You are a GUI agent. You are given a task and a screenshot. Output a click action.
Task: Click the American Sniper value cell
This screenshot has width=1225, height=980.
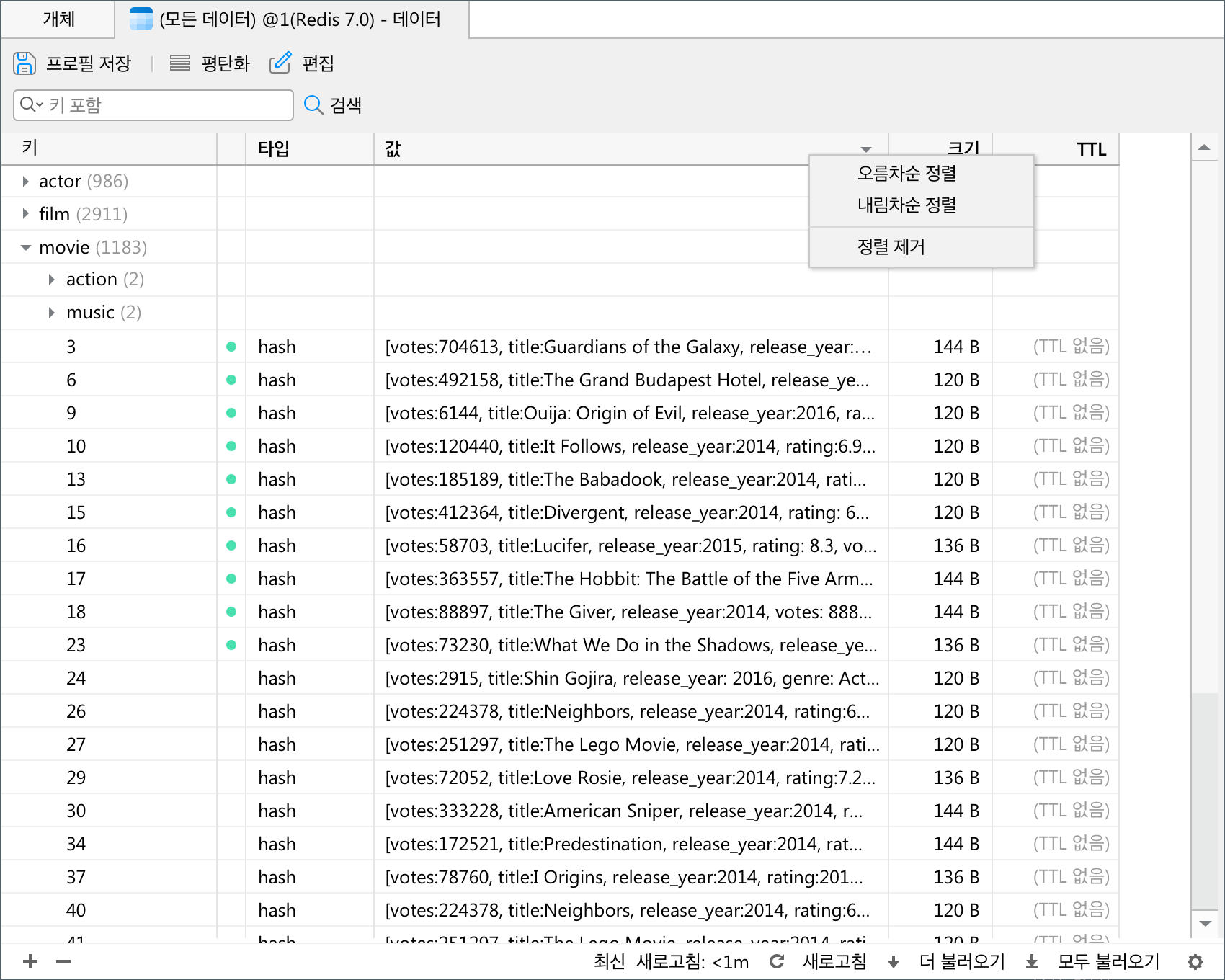(631, 811)
